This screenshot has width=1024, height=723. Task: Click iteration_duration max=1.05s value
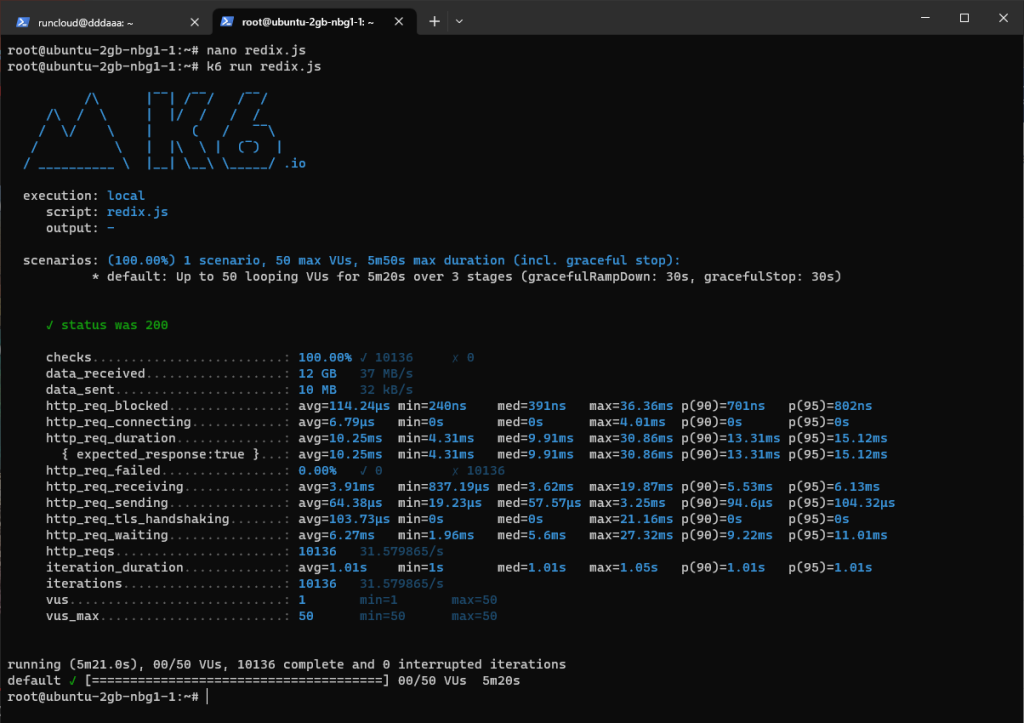(624, 568)
